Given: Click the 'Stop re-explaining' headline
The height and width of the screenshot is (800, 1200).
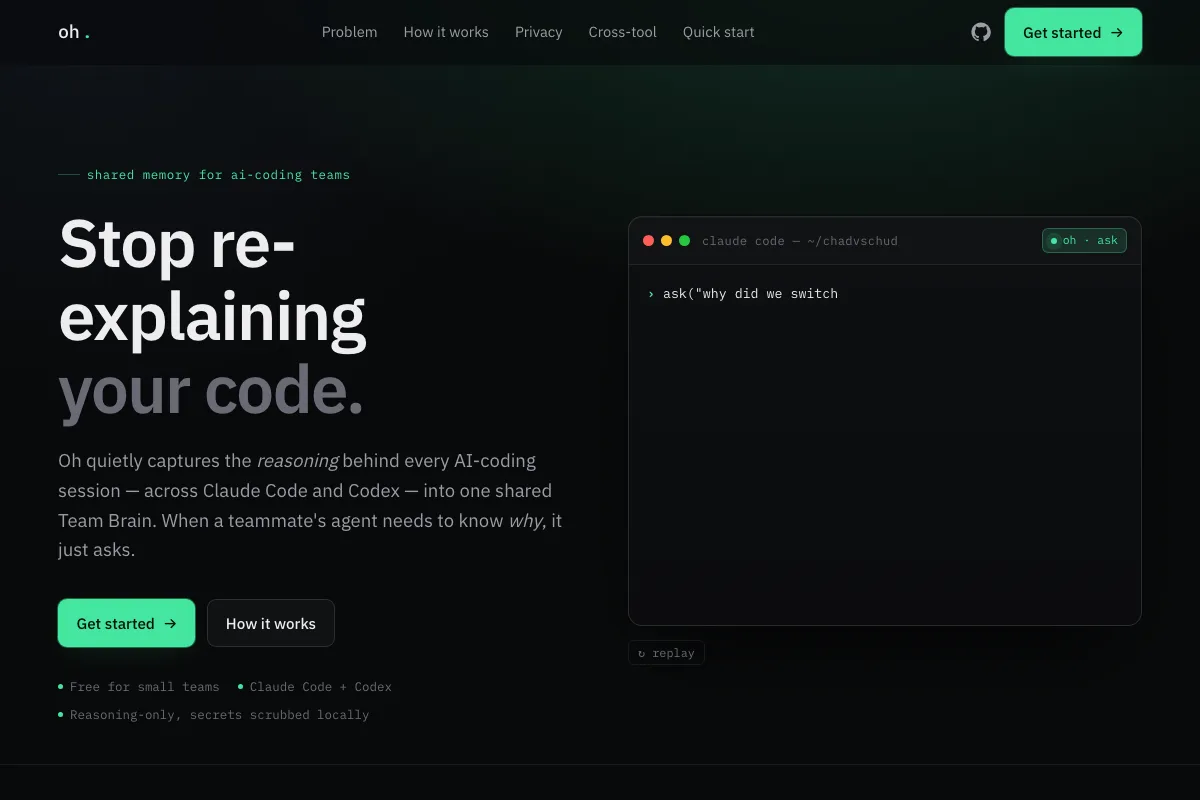Looking at the screenshot, I should pos(213,280).
